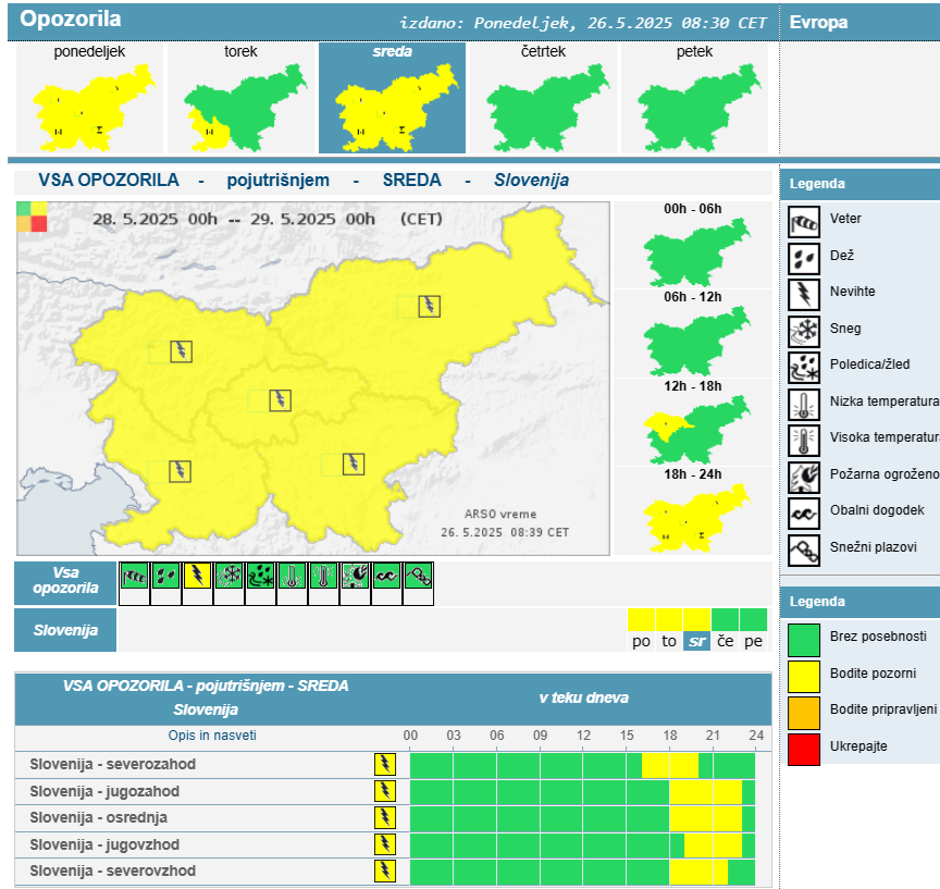Select the wind (Veter) warning filter icon
940x889 pixels.
point(134,576)
